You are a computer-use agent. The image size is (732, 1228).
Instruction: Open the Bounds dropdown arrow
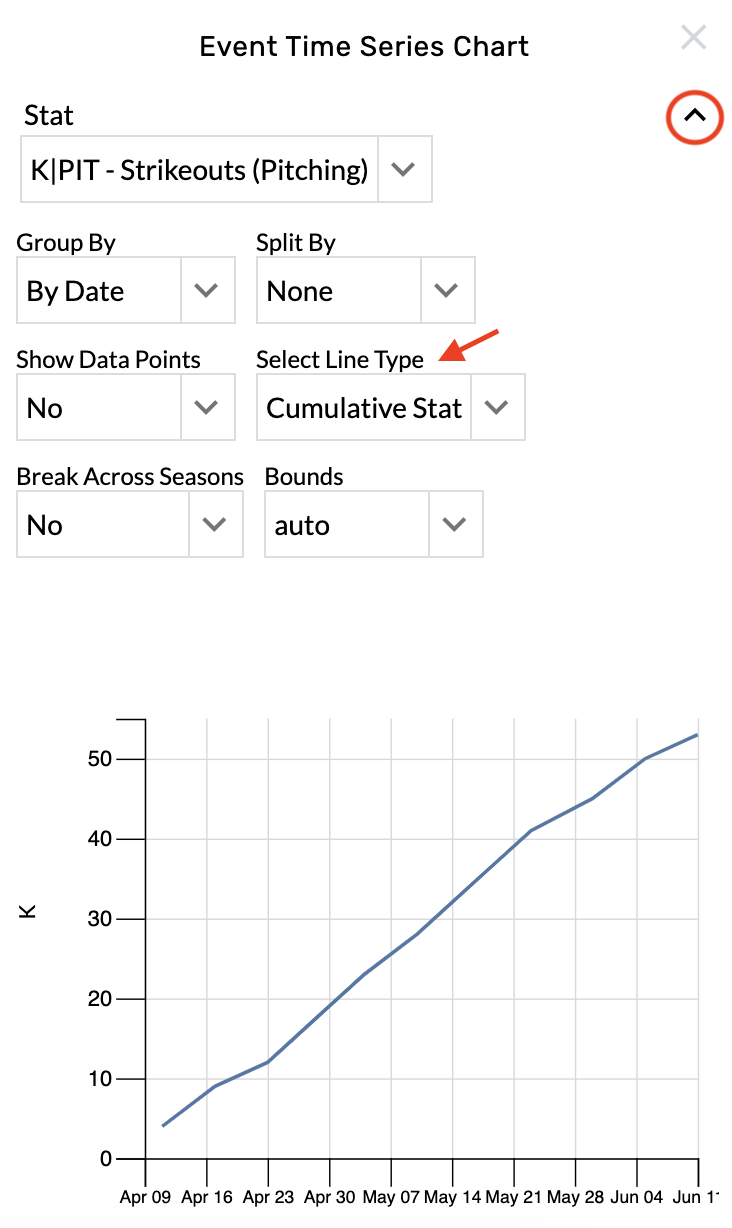455,525
